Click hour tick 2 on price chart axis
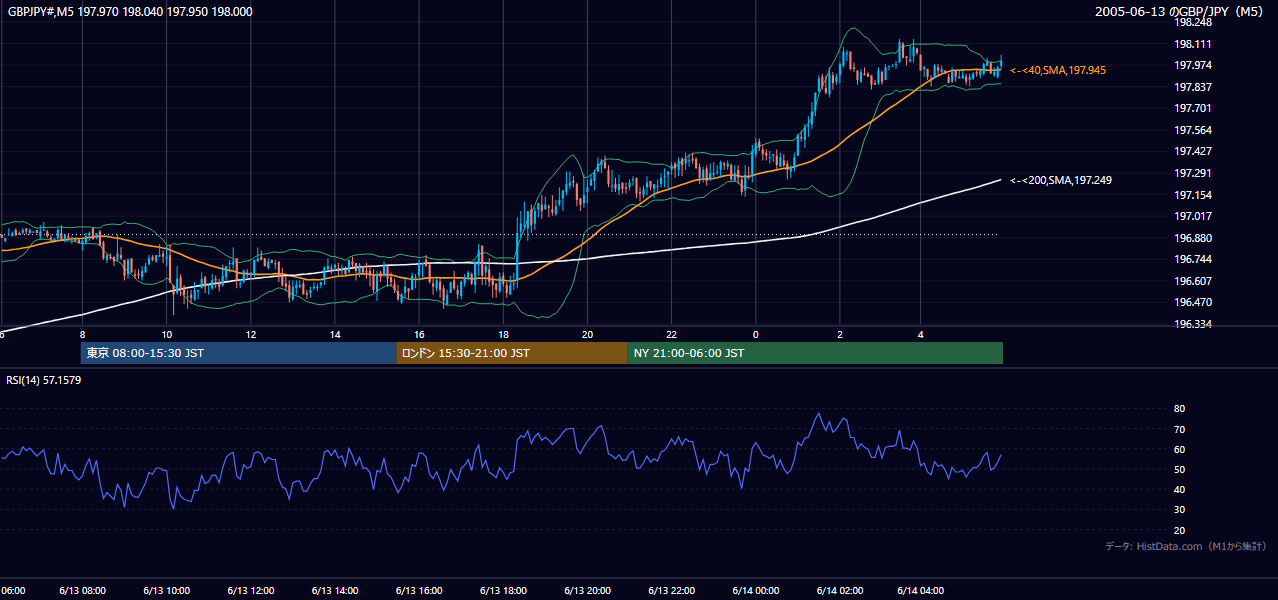Image resolution: width=1278 pixels, height=600 pixels. point(840,335)
